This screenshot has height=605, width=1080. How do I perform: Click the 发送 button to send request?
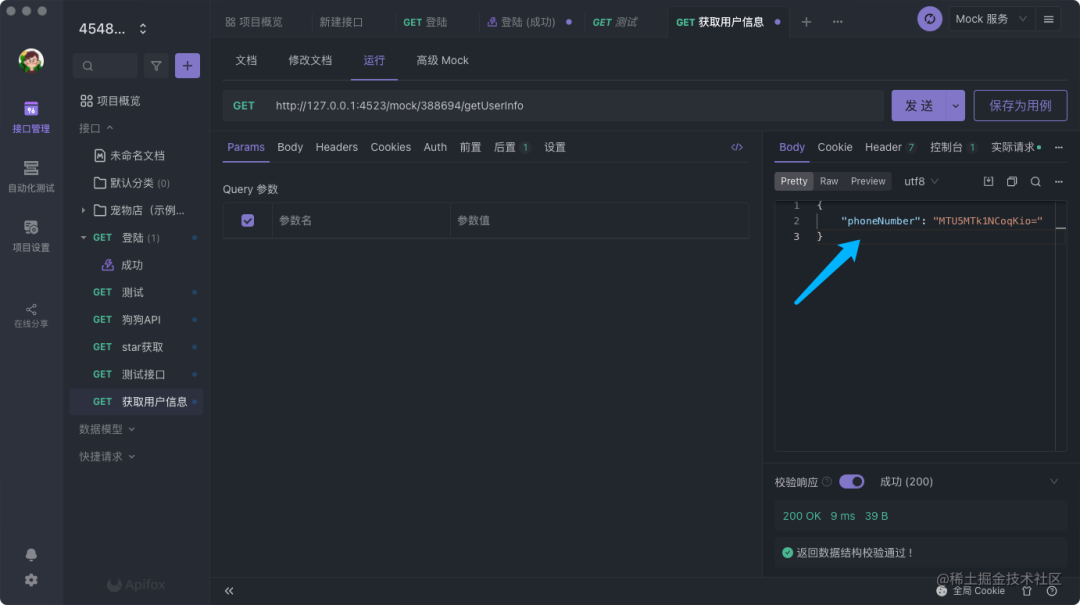[919, 106]
